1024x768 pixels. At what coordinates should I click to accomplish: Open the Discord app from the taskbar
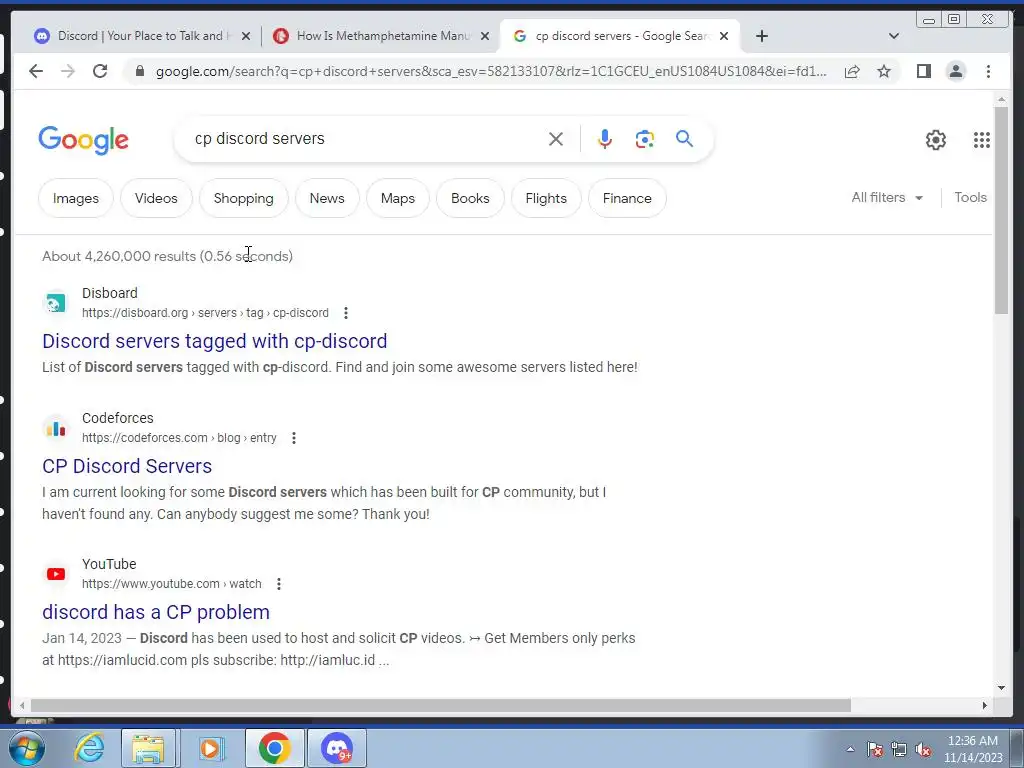337,748
